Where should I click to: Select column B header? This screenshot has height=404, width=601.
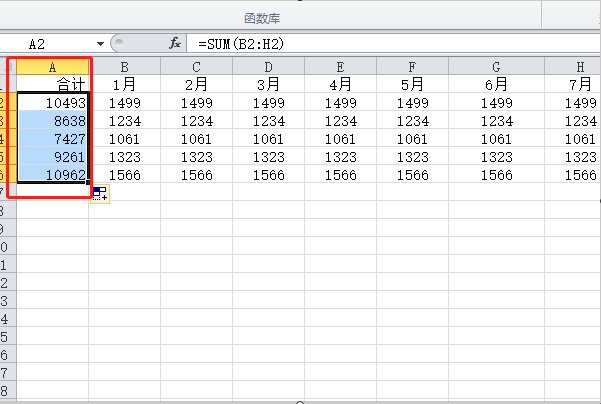coord(124,66)
